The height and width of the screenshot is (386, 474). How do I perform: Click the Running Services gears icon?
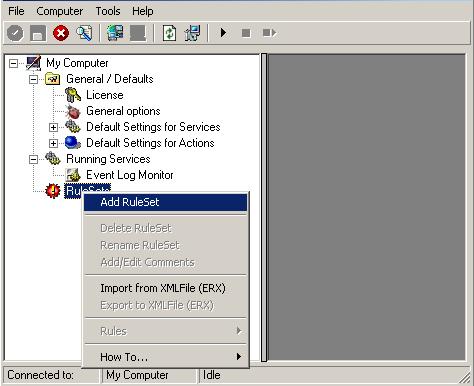(x=53, y=159)
